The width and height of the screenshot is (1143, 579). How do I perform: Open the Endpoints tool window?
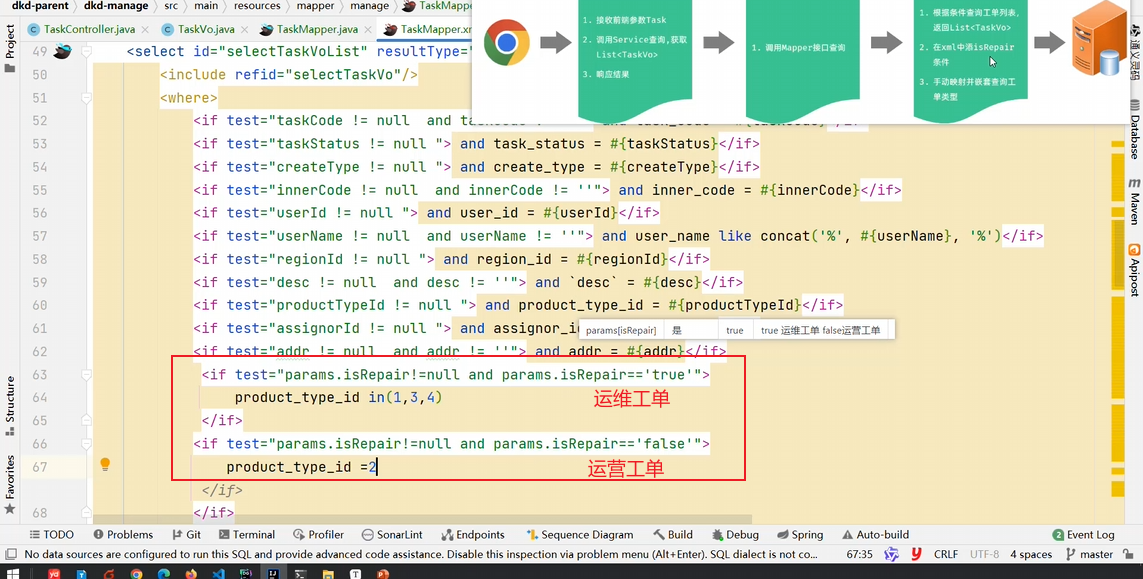[x=472, y=535]
